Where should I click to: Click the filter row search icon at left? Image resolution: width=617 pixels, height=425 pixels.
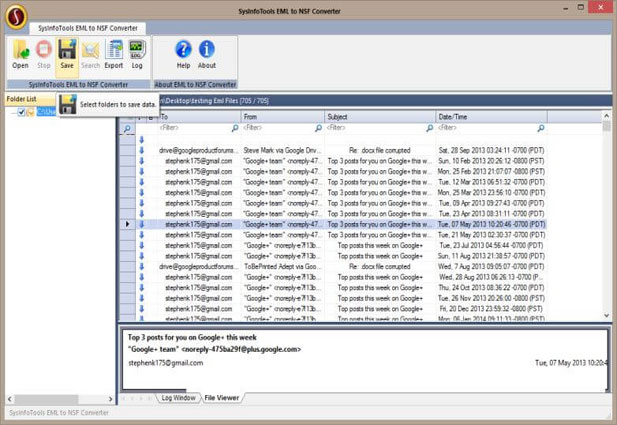point(127,129)
